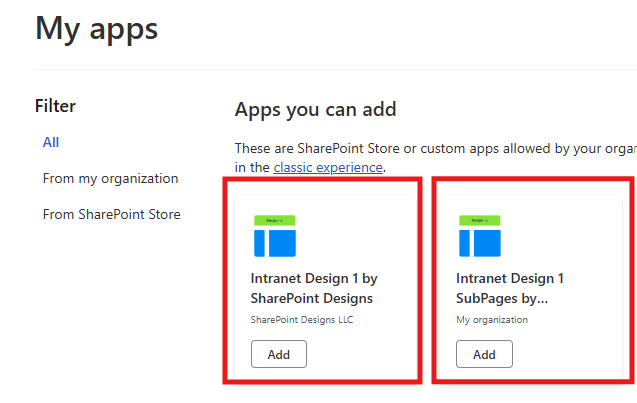Click the Intranet Design 1 SubPages app icon
The height and width of the screenshot is (403, 637).
(x=480, y=236)
